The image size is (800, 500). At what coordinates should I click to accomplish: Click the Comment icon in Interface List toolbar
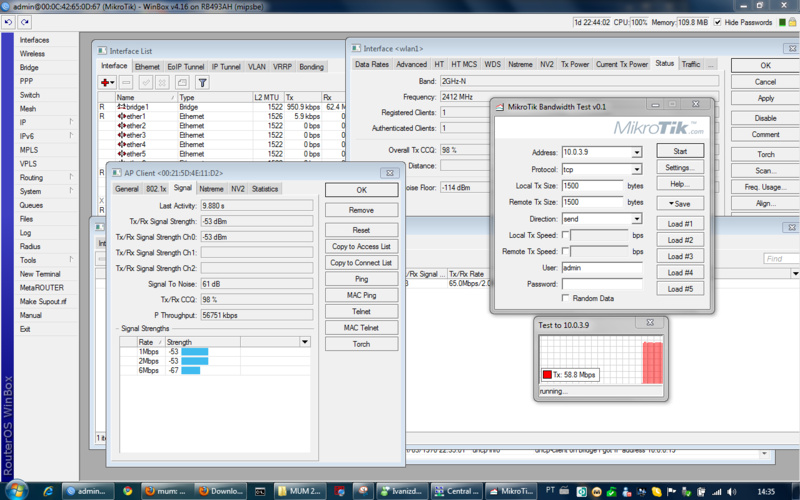(x=181, y=83)
